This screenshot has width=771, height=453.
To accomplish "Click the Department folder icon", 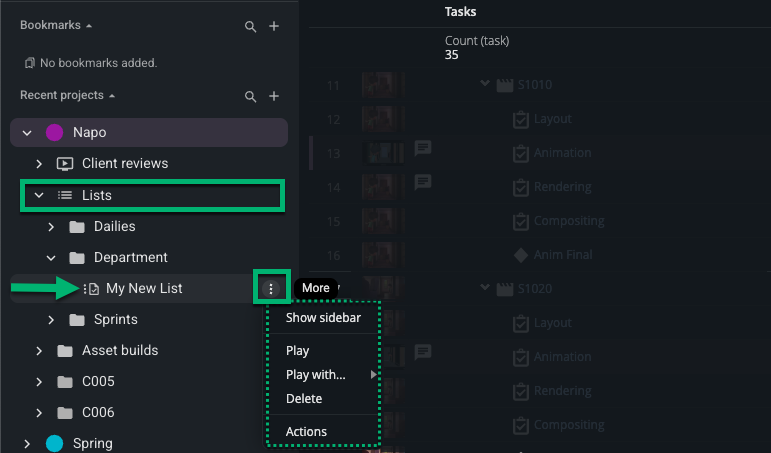I will [77, 258].
